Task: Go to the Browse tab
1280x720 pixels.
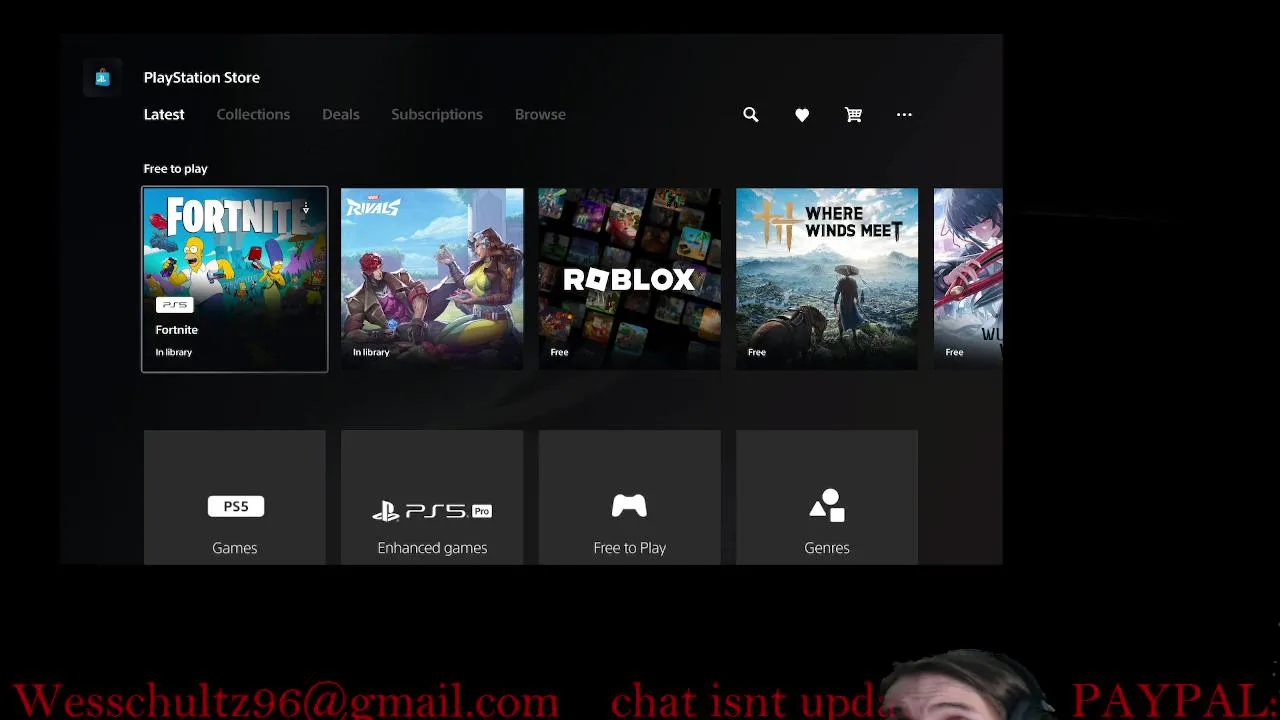Action: 540,115
